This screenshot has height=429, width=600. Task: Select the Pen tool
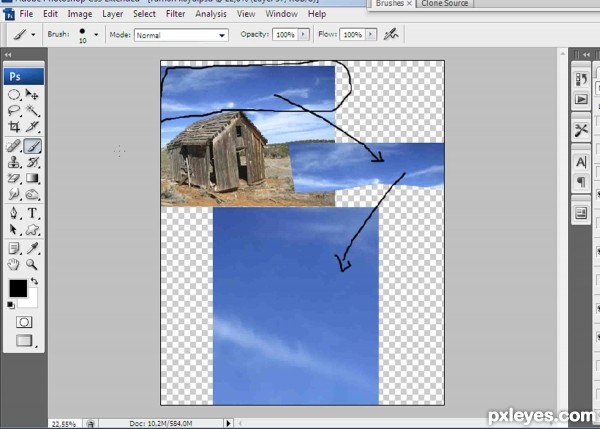click(14, 213)
